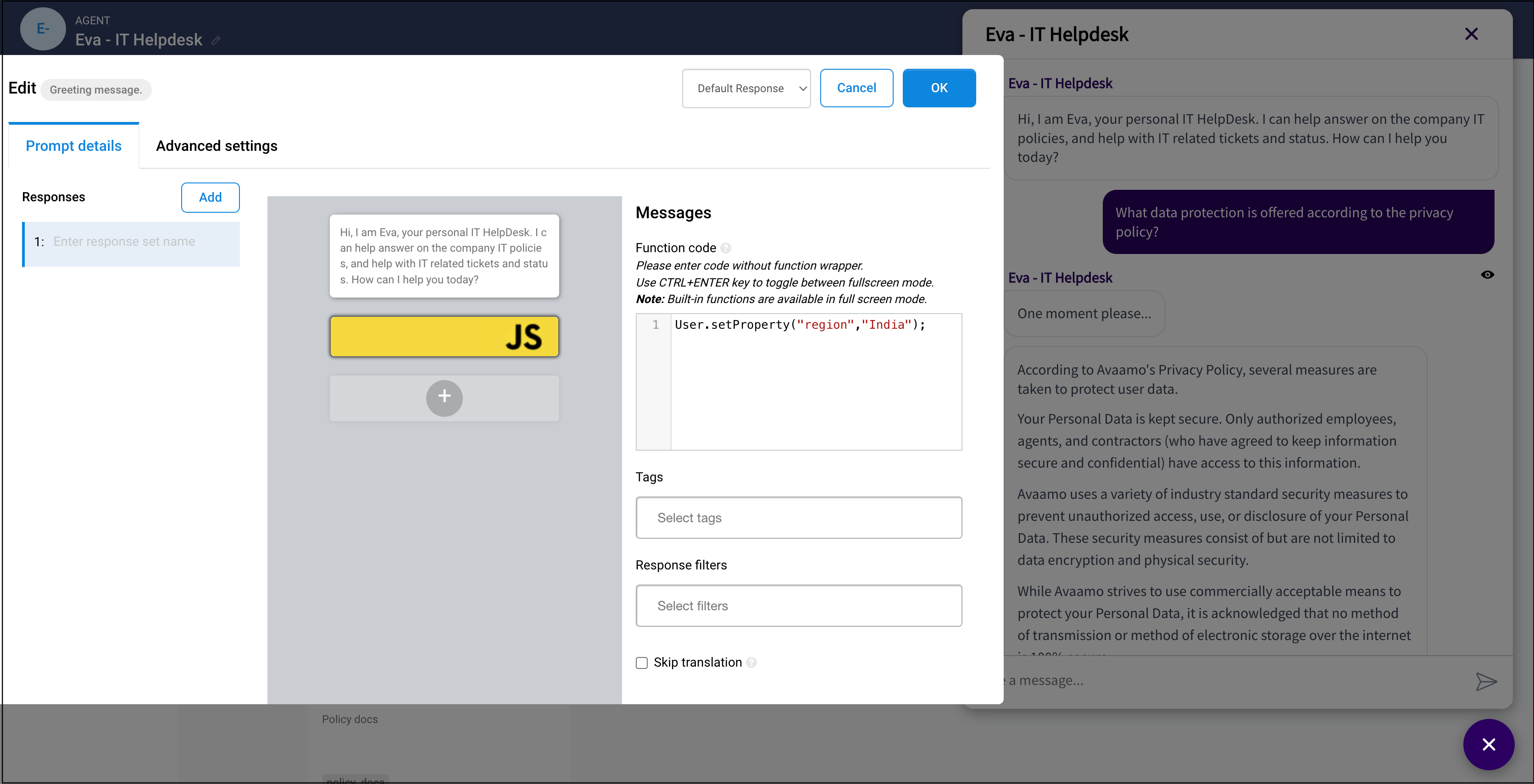Click the pencil edit icon beside agent name
Screen dimensions: 1534x784
pyautogui.click(x=216, y=40)
